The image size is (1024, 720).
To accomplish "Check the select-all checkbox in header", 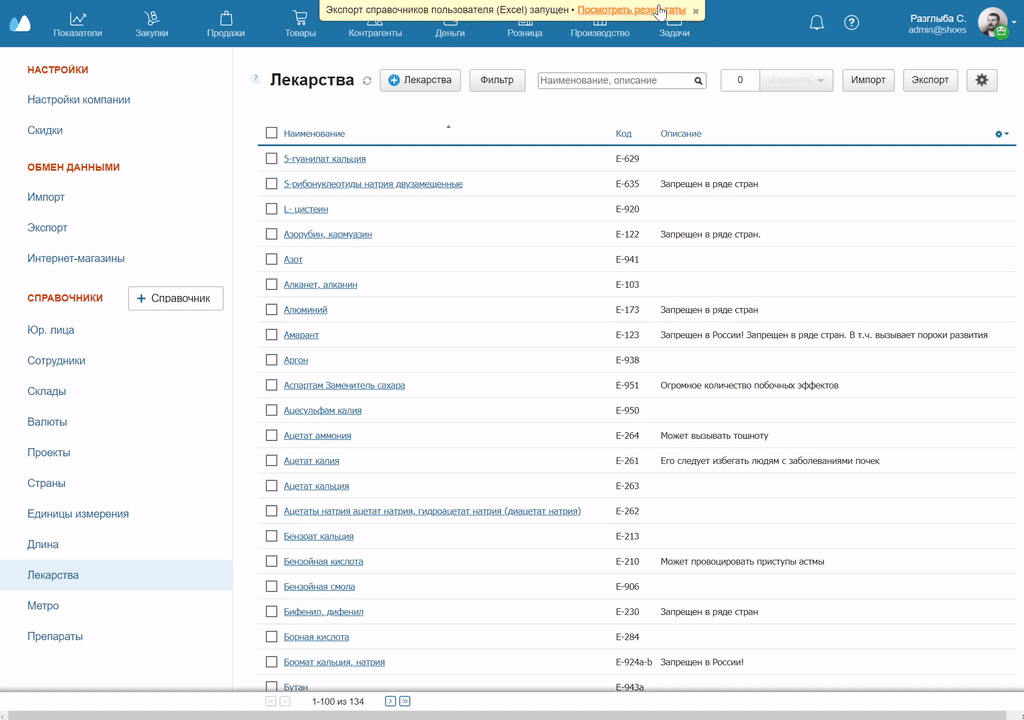I will [x=271, y=133].
